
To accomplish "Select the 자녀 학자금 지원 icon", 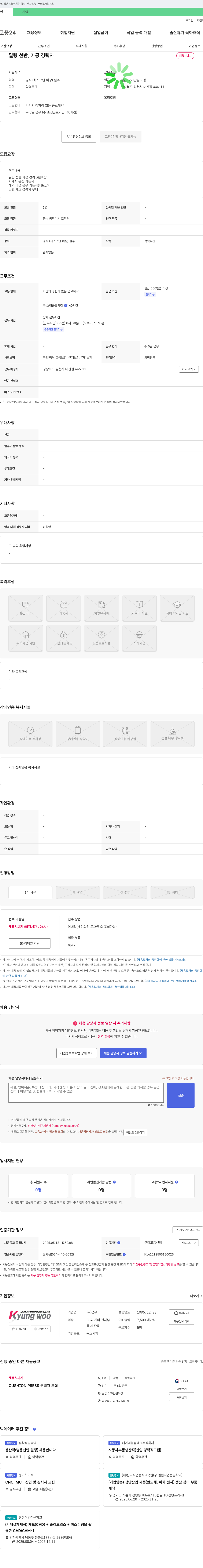I will tap(177, 608).
